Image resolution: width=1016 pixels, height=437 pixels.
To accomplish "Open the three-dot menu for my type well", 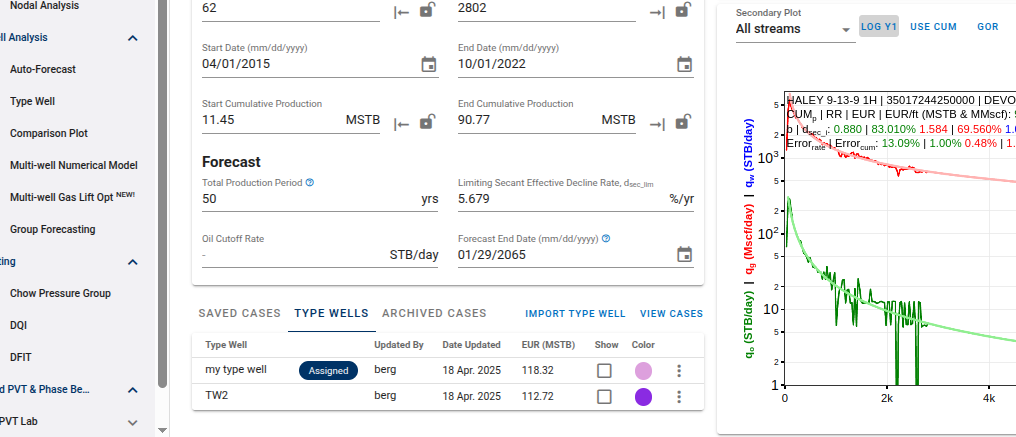I will [x=679, y=371].
